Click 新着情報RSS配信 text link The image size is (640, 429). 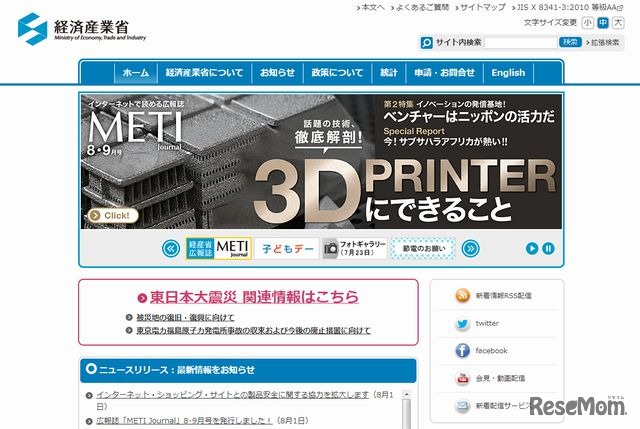point(503,296)
